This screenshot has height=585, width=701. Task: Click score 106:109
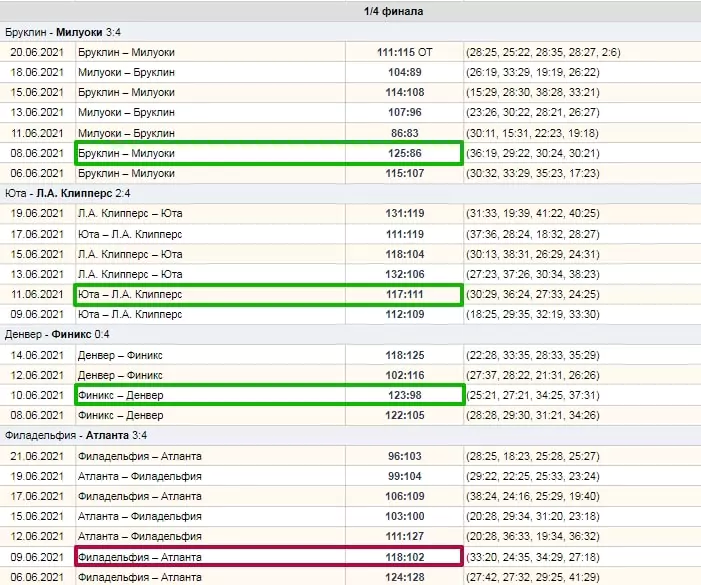pos(405,497)
